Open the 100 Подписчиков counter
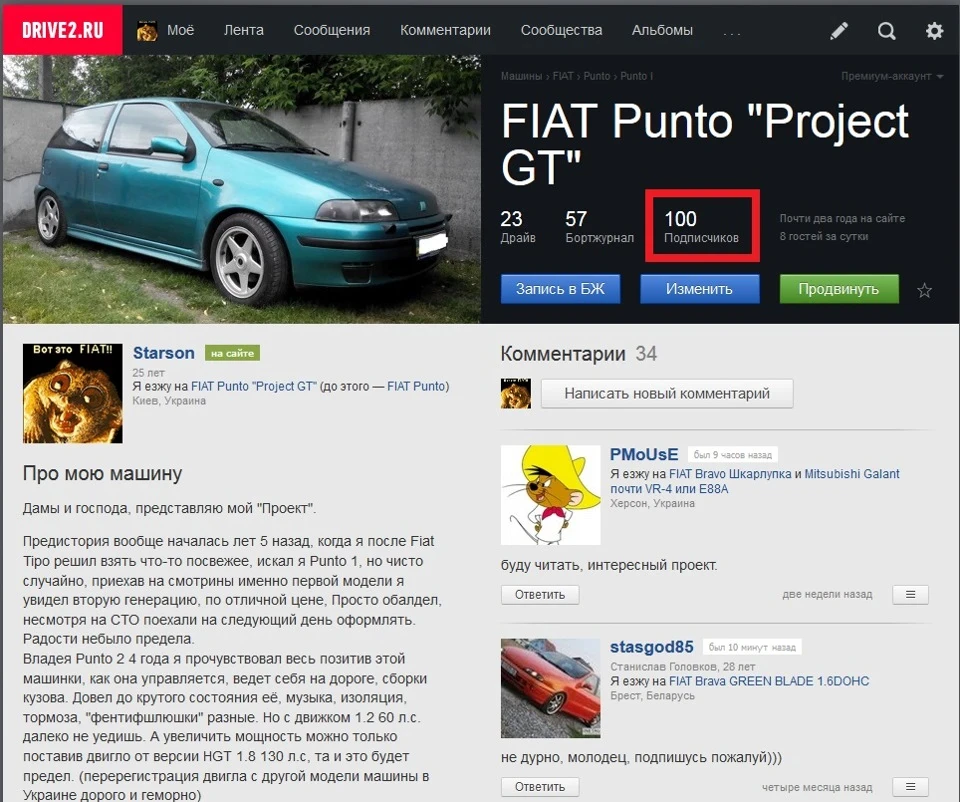960x802 pixels. pos(701,227)
